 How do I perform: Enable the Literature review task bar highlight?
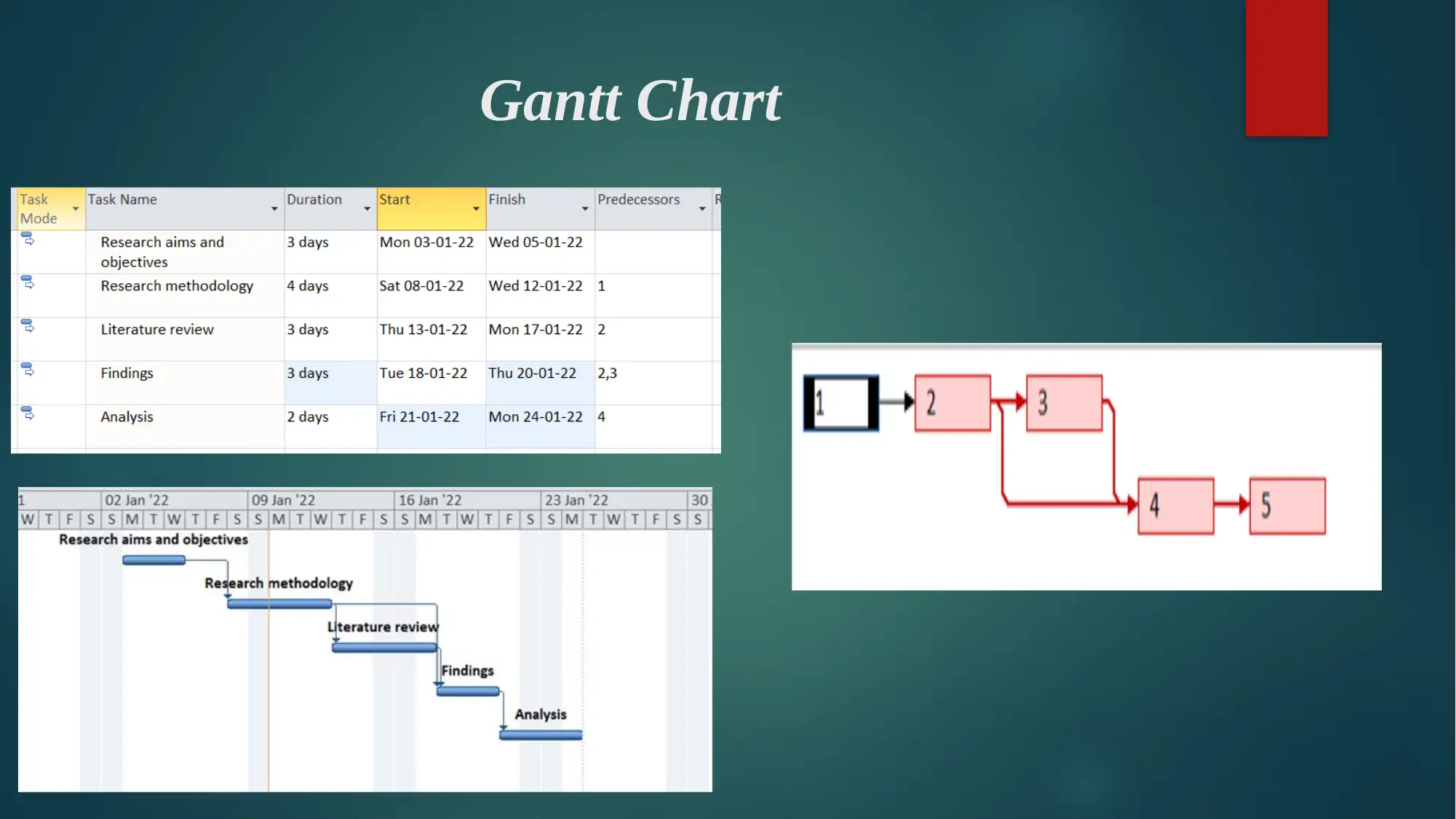[384, 647]
